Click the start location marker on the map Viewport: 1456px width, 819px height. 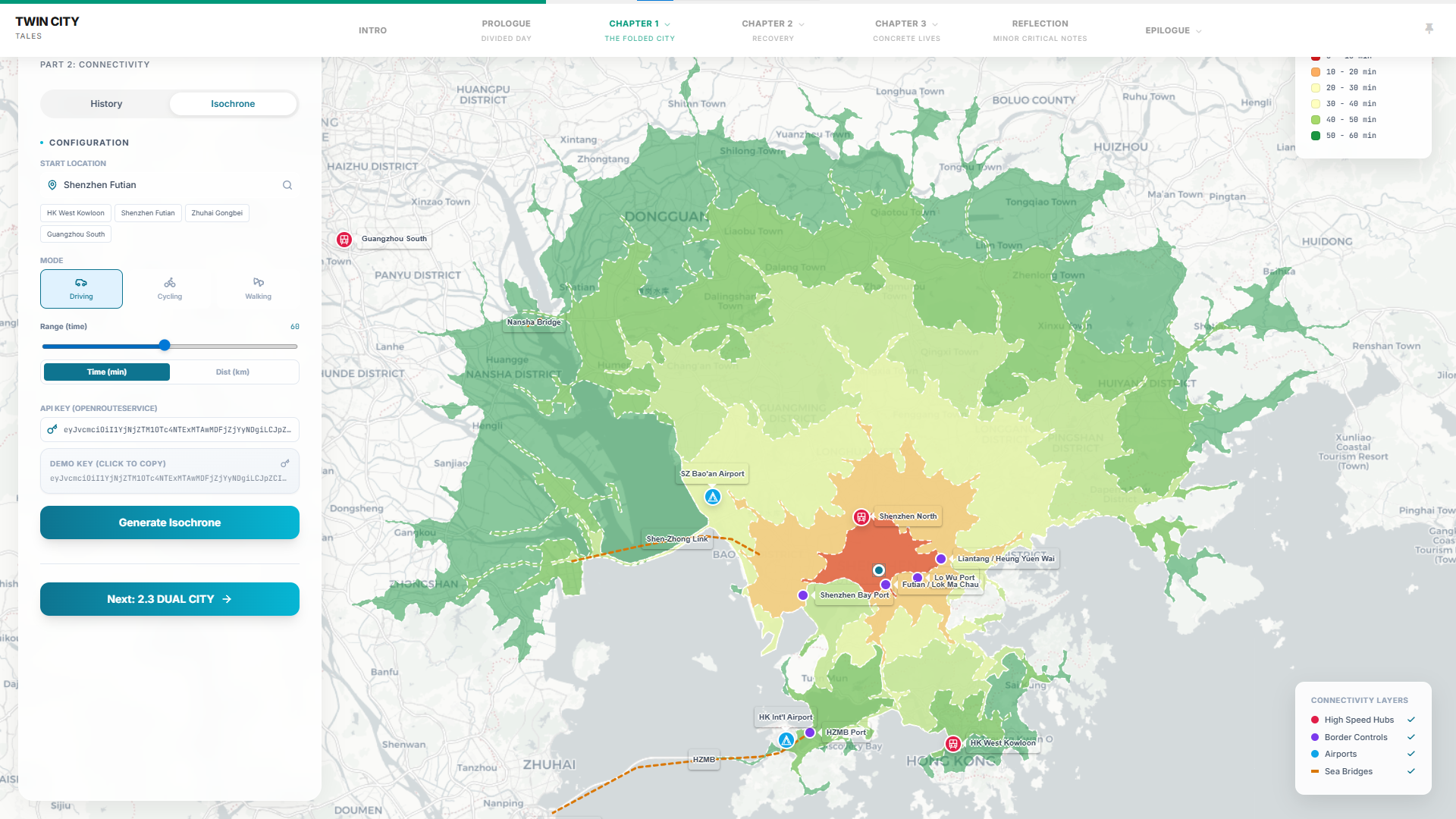pyautogui.click(x=879, y=570)
